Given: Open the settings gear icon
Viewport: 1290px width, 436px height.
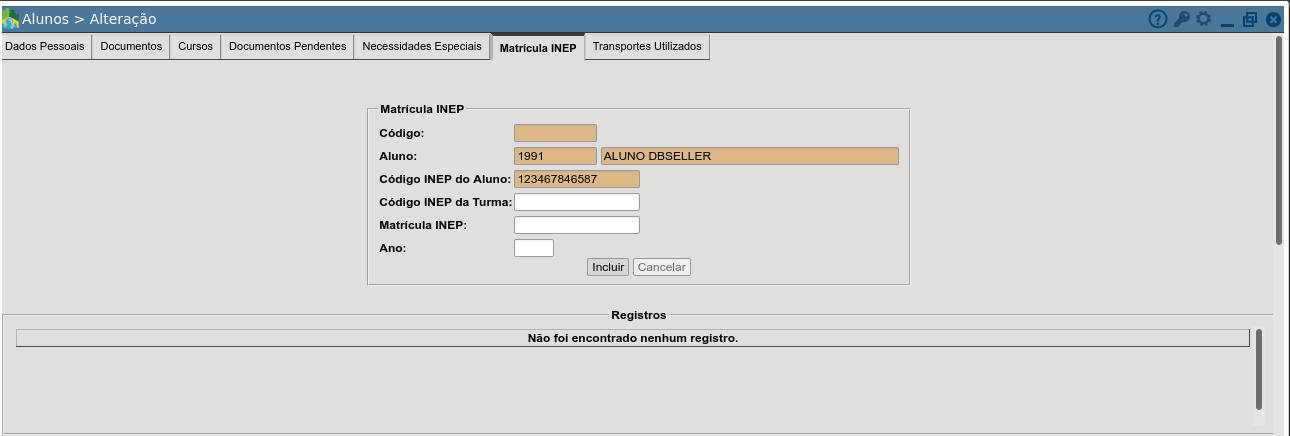Looking at the screenshot, I should [1203, 19].
